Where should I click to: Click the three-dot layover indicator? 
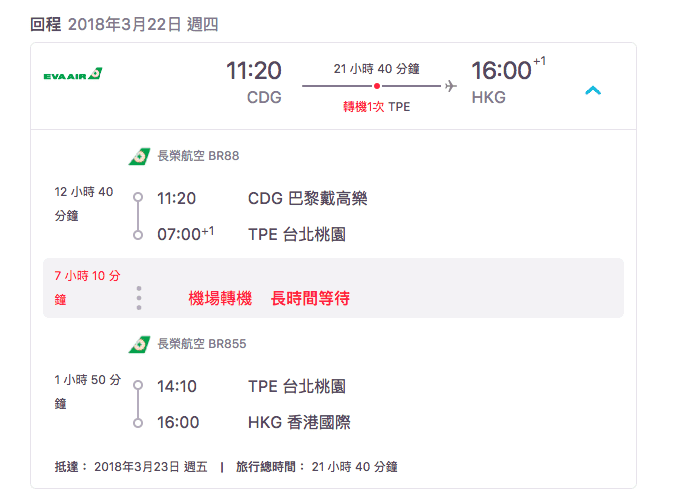point(139,298)
